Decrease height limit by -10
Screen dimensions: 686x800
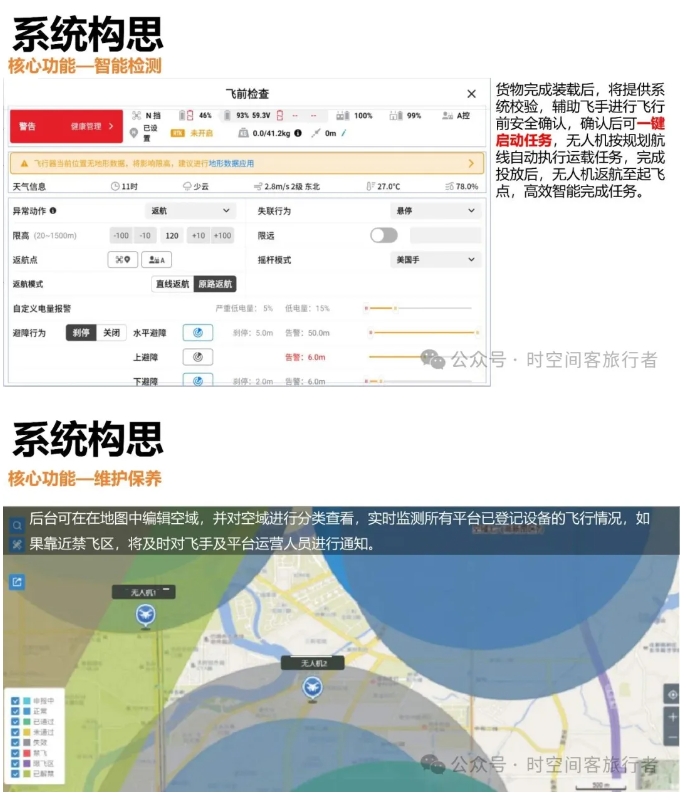click(145, 235)
